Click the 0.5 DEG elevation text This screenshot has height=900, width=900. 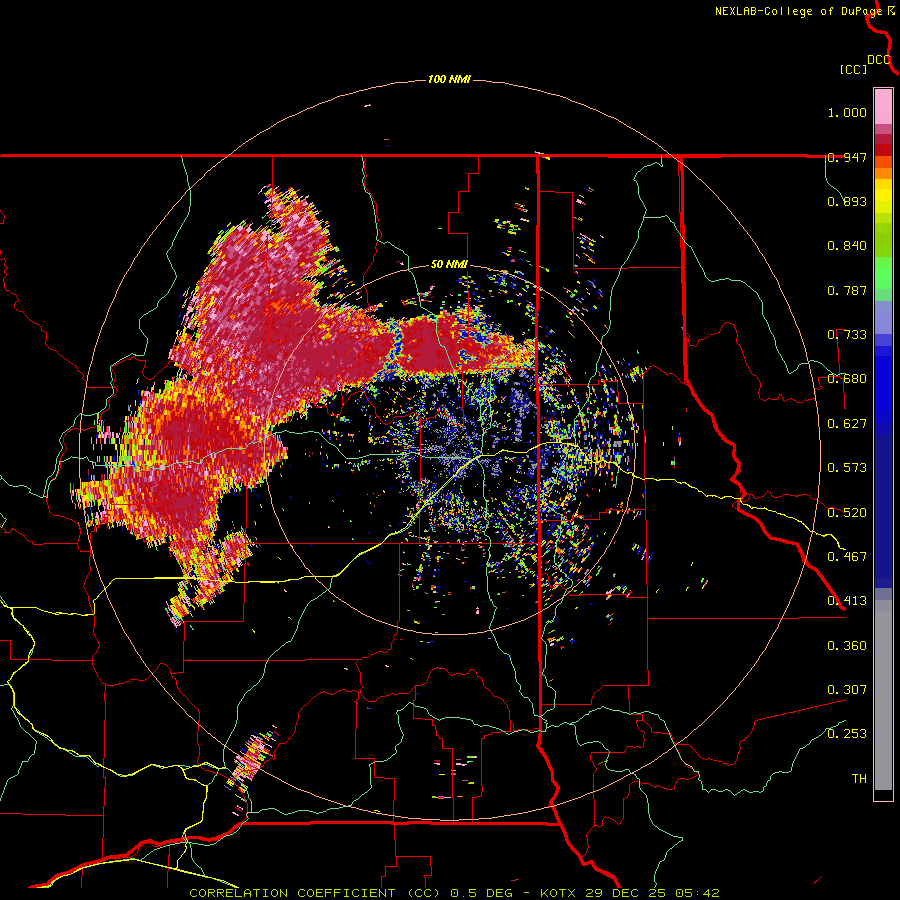pos(482,893)
